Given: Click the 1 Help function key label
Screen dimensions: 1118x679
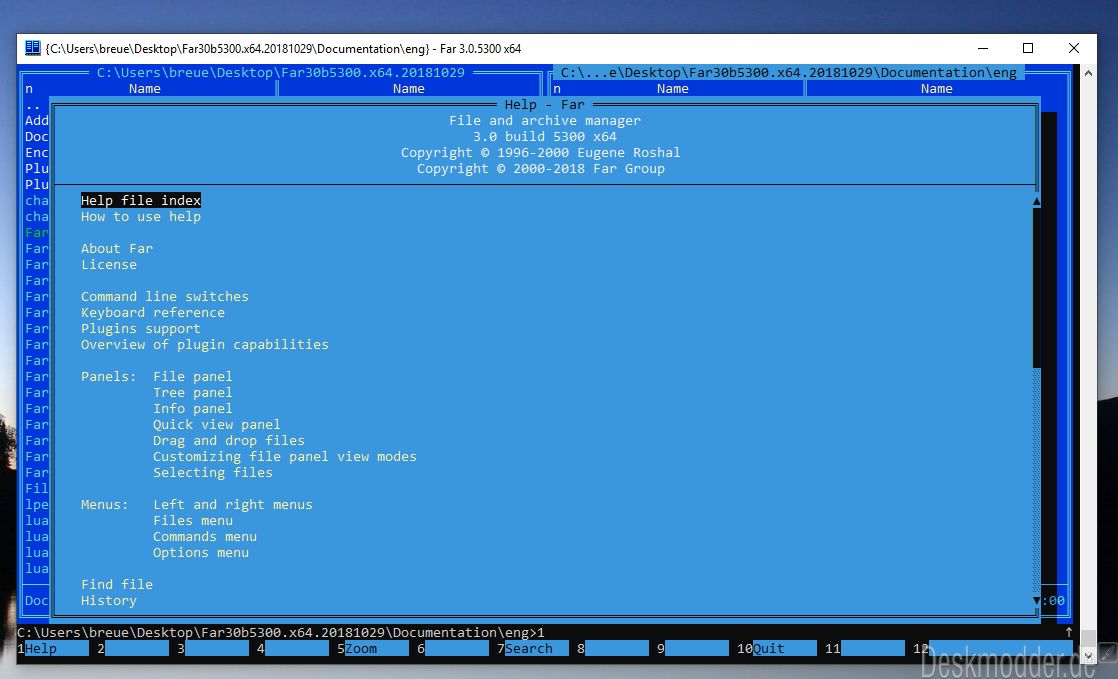Looking at the screenshot, I should pos(53,648).
